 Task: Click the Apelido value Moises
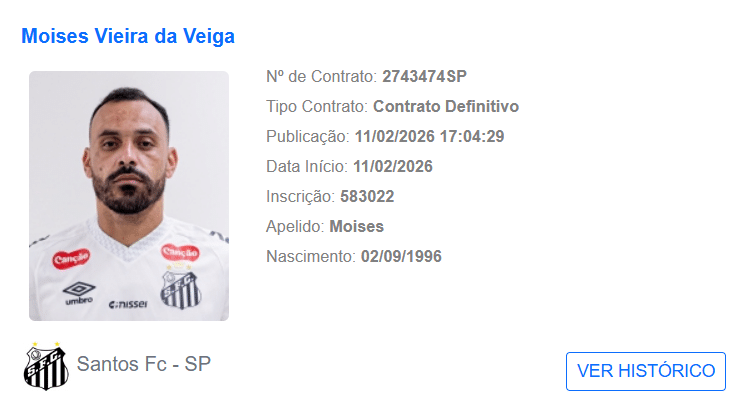pyautogui.click(x=356, y=227)
